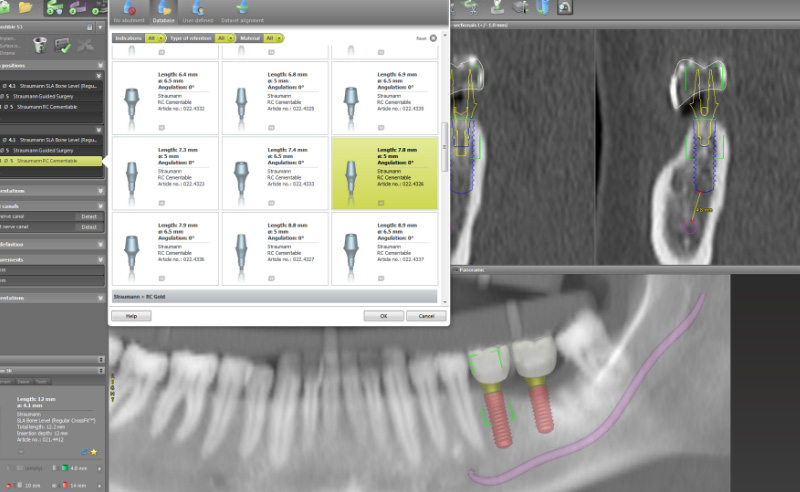Expand the canals panel section

click(x=101, y=206)
